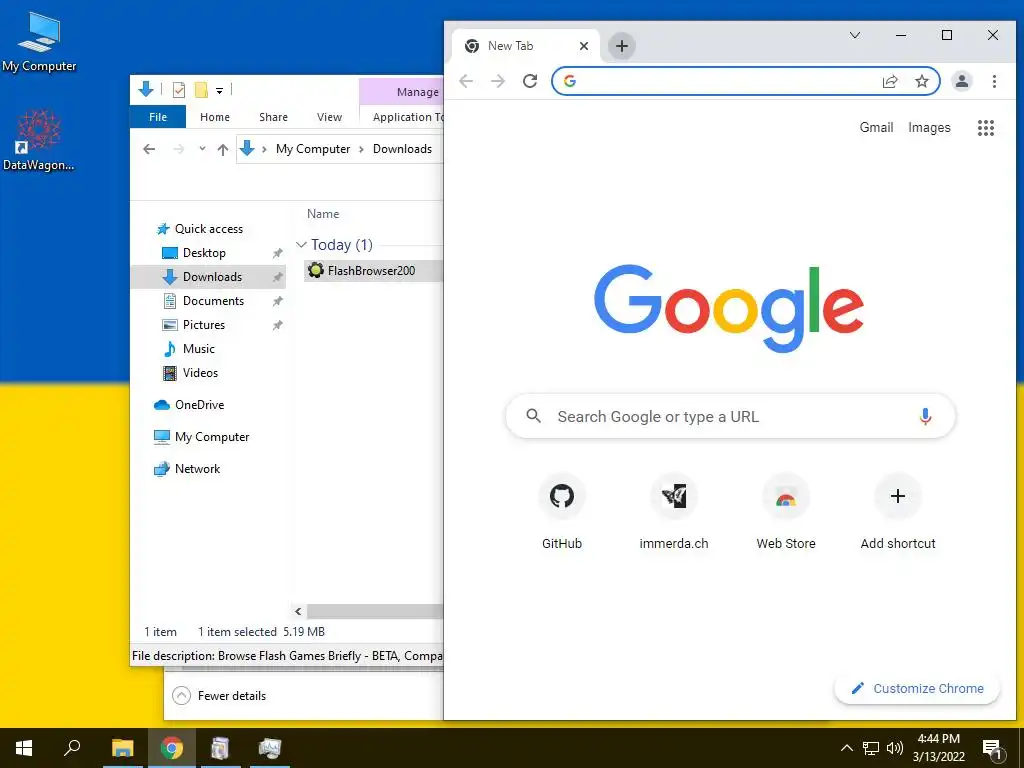Sort by the Name column header
The height and width of the screenshot is (768, 1024).
point(323,214)
